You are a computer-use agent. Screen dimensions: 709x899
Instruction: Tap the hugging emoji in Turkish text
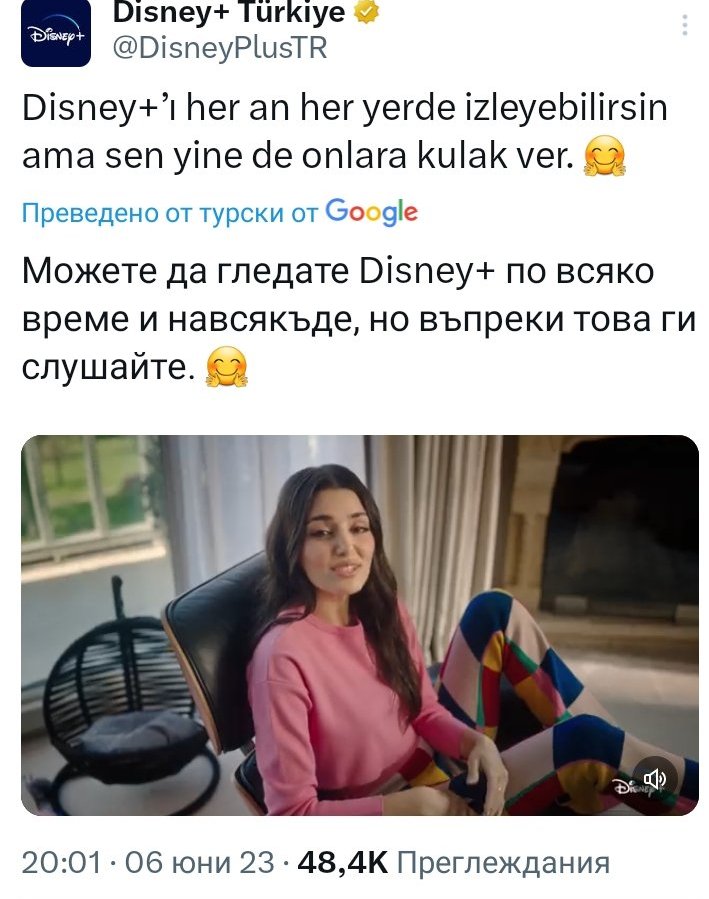604,157
